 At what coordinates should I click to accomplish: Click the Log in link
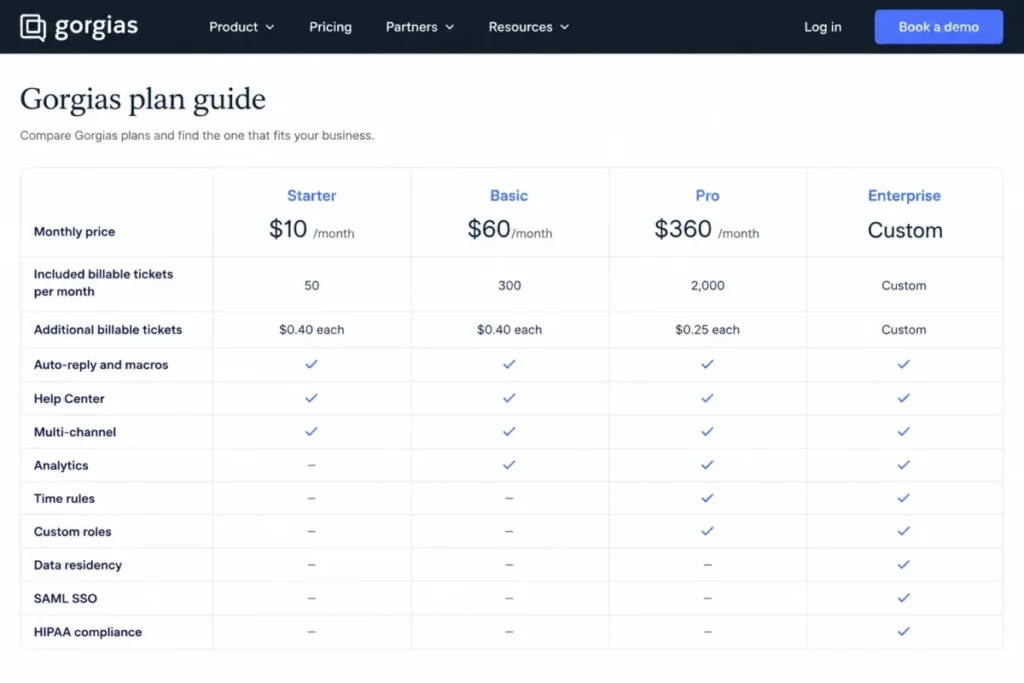click(x=822, y=27)
